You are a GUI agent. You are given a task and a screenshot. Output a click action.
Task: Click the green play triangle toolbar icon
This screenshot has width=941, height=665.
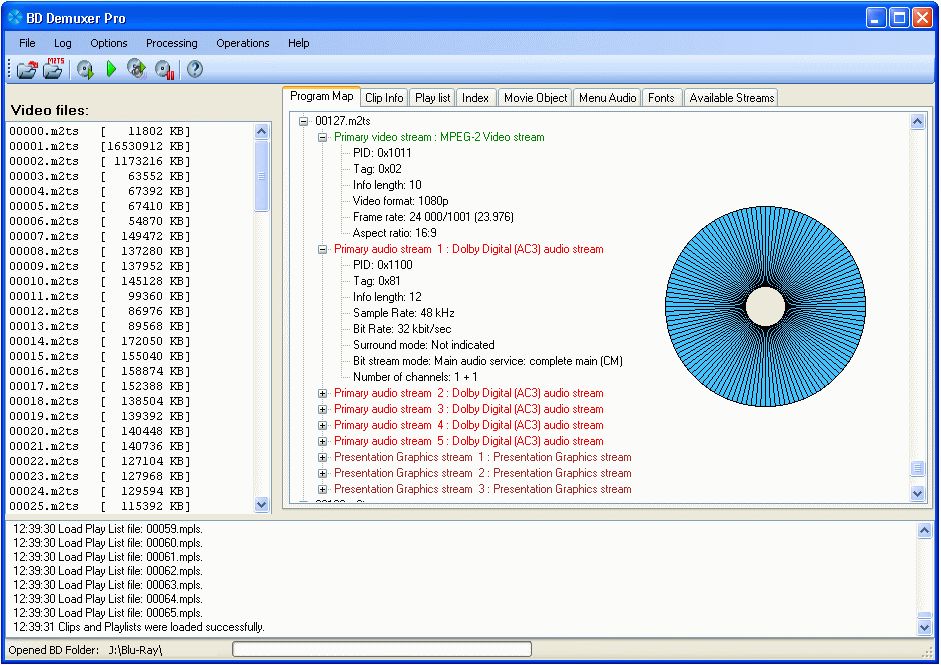click(111, 69)
